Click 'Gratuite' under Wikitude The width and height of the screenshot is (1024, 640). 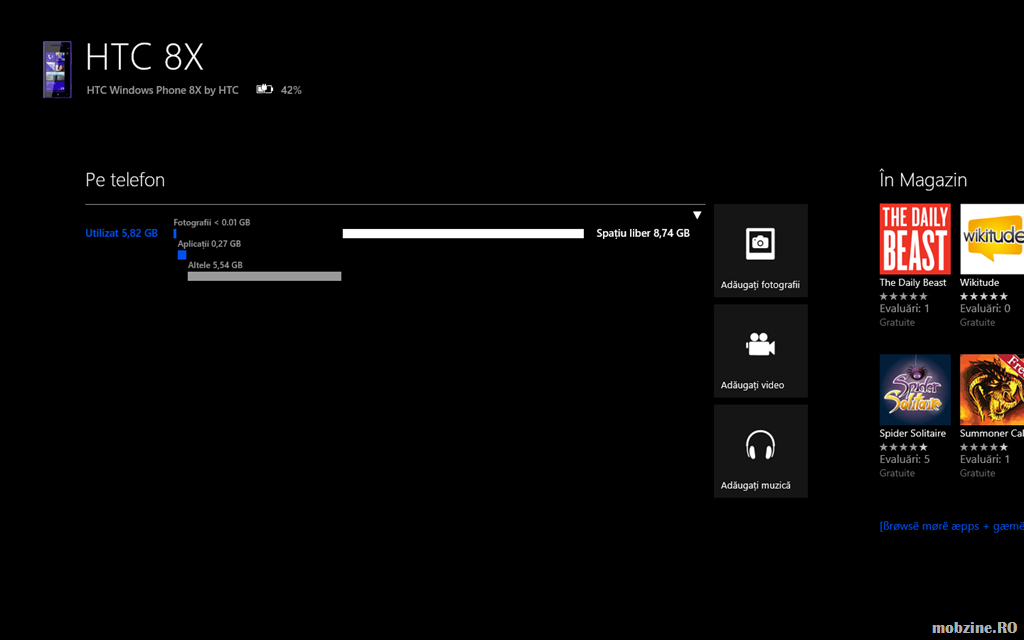pos(978,323)
